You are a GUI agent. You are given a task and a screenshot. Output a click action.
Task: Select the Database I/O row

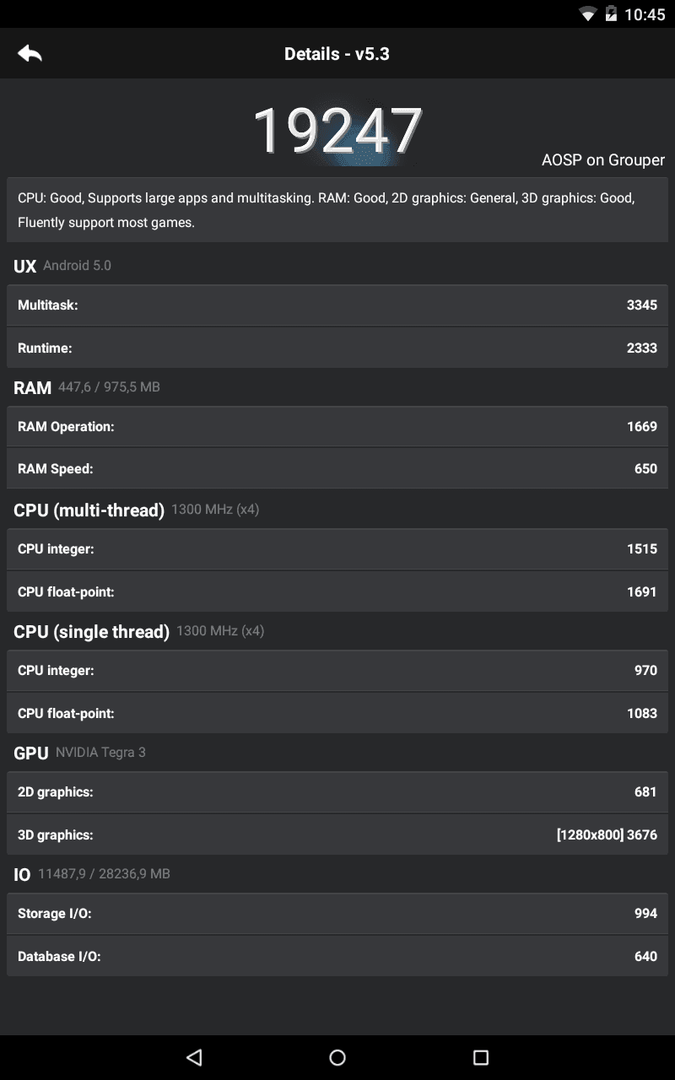(x=338, y=956)
